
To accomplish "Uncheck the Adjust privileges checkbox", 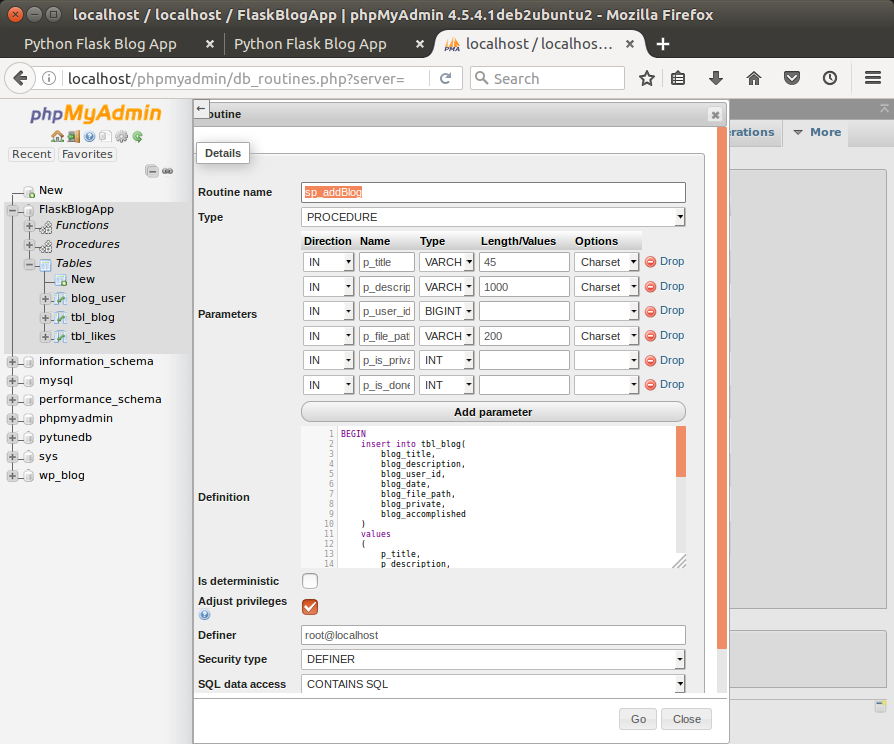I will [x=310, y=607].
